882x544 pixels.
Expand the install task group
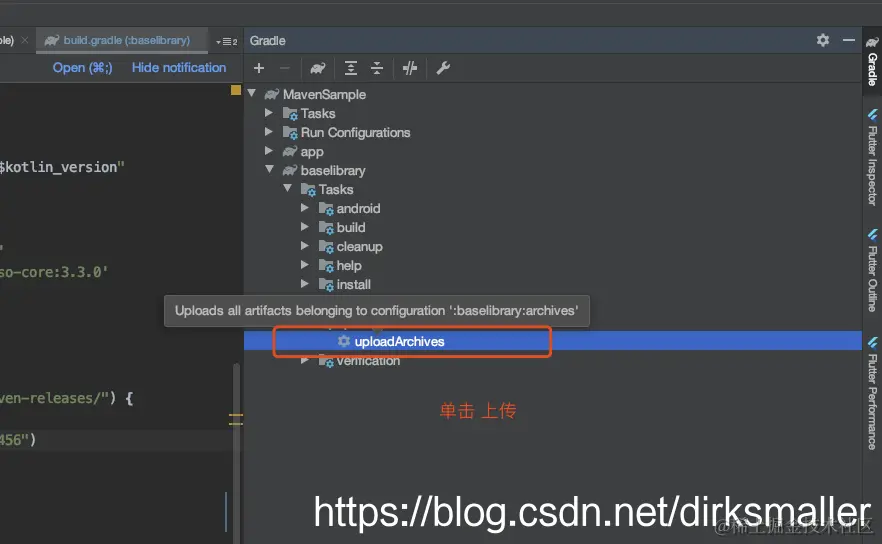pyautogui.click(x=305, y=284)
